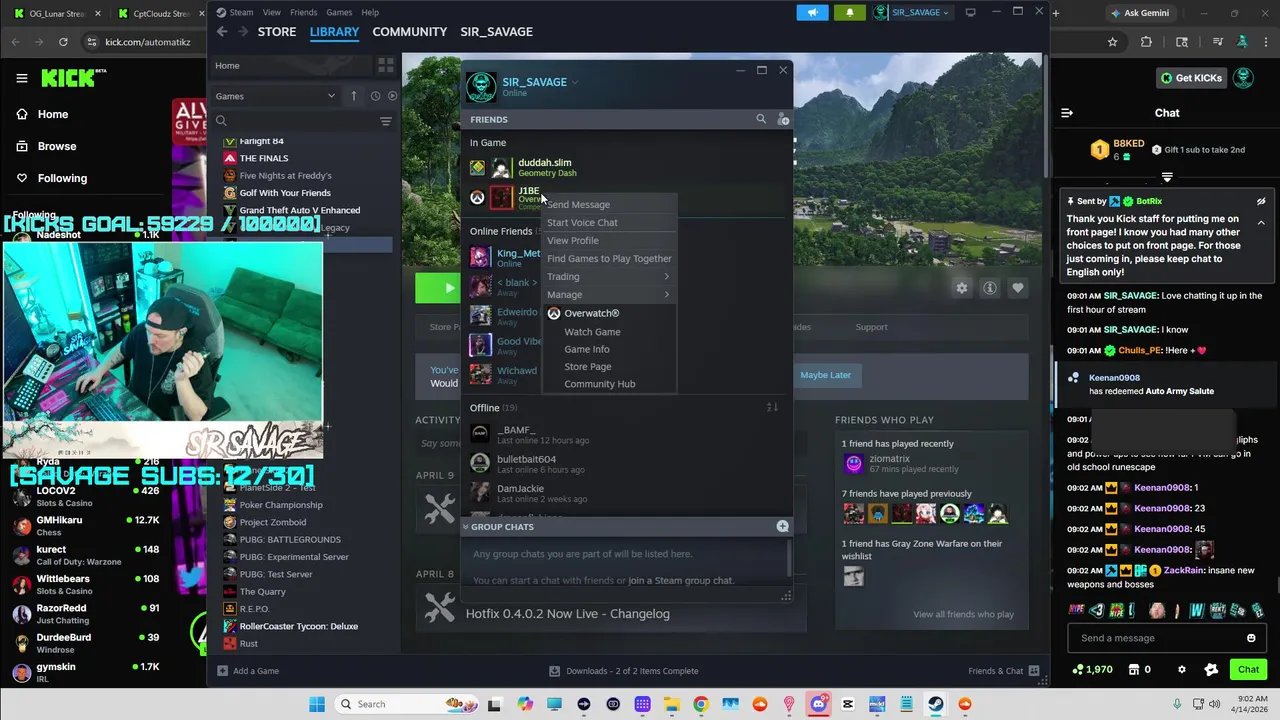This screenshot has width=1280, height=720.
Task: Select RollerCoaster Tycoon: Deluxe in library list
Action: tap(298, 626)
